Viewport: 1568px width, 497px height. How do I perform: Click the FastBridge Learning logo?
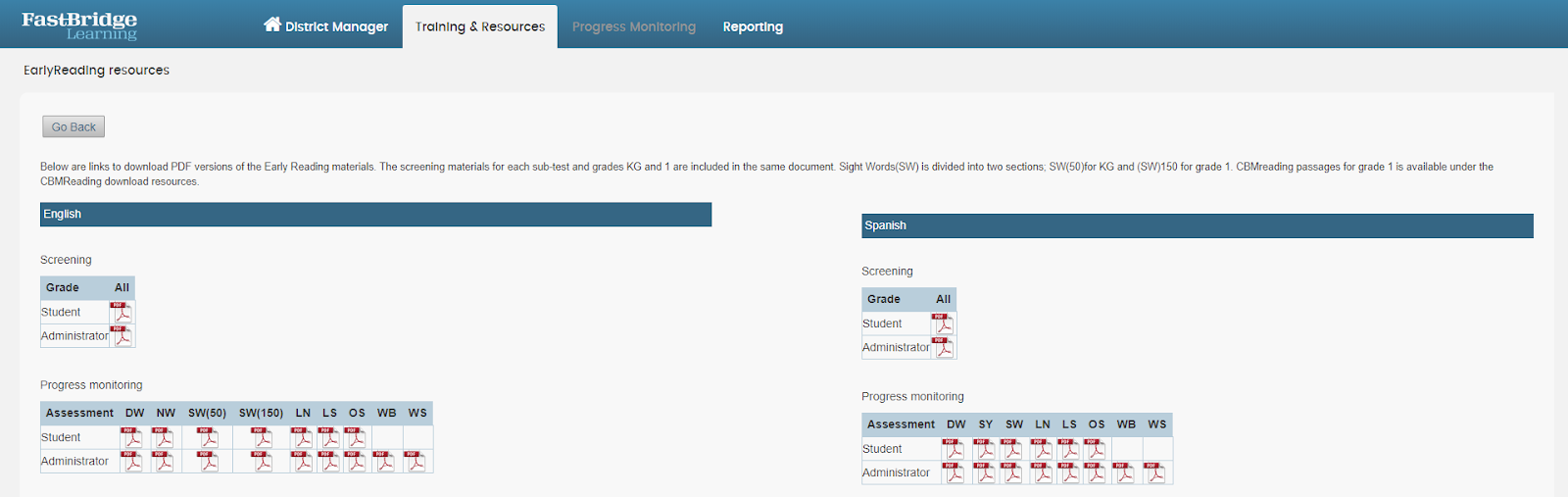[x=79, y=25]
